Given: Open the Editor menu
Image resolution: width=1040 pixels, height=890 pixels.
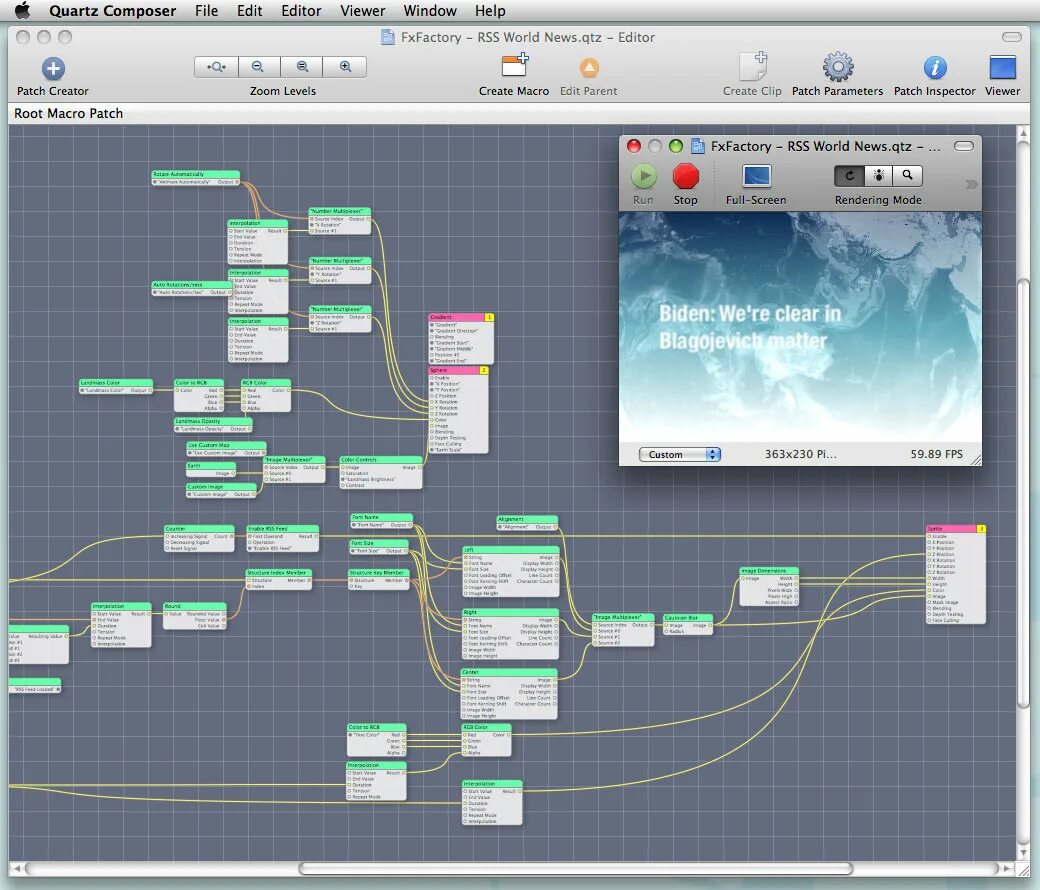Looking at the screenshot, I should pos(301,11).
